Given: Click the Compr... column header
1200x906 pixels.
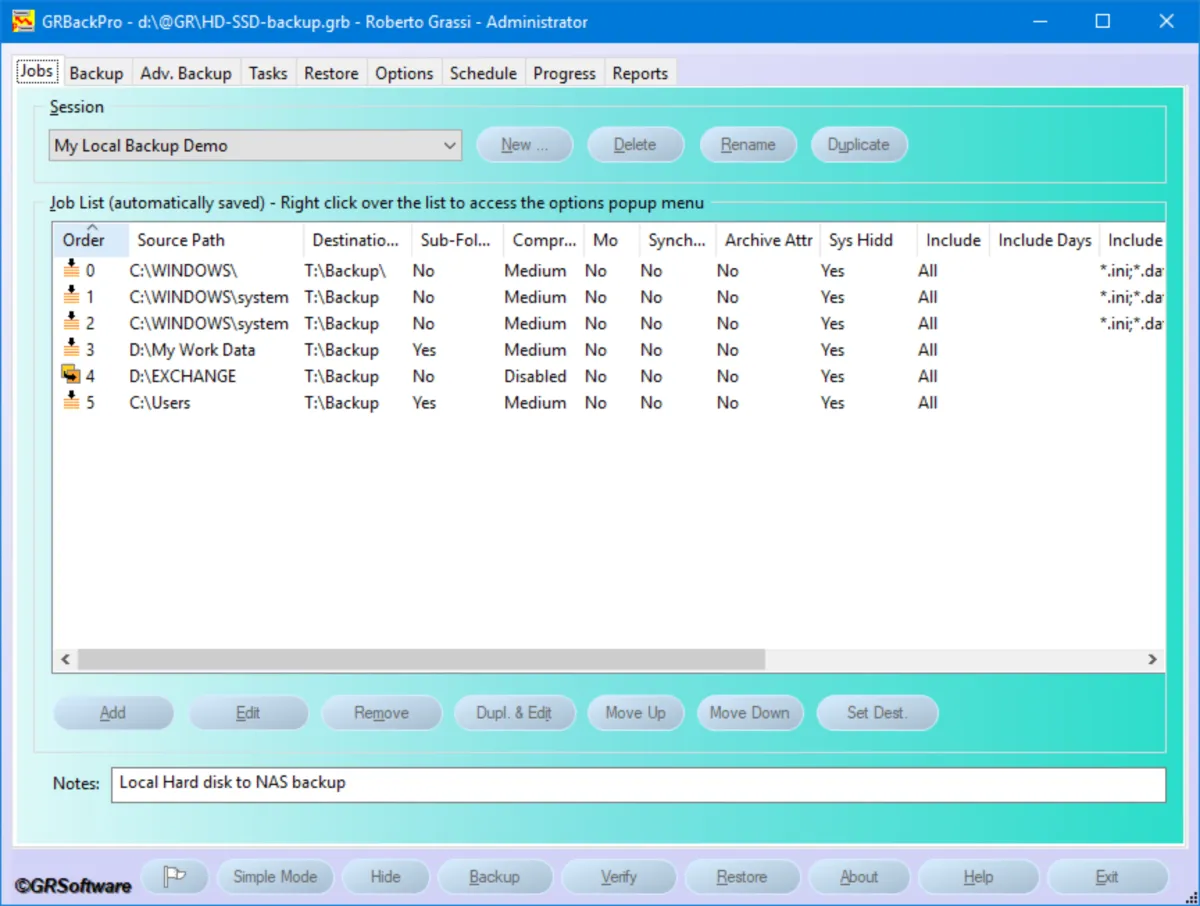Looking at the screenshot, I should [544, 240].
